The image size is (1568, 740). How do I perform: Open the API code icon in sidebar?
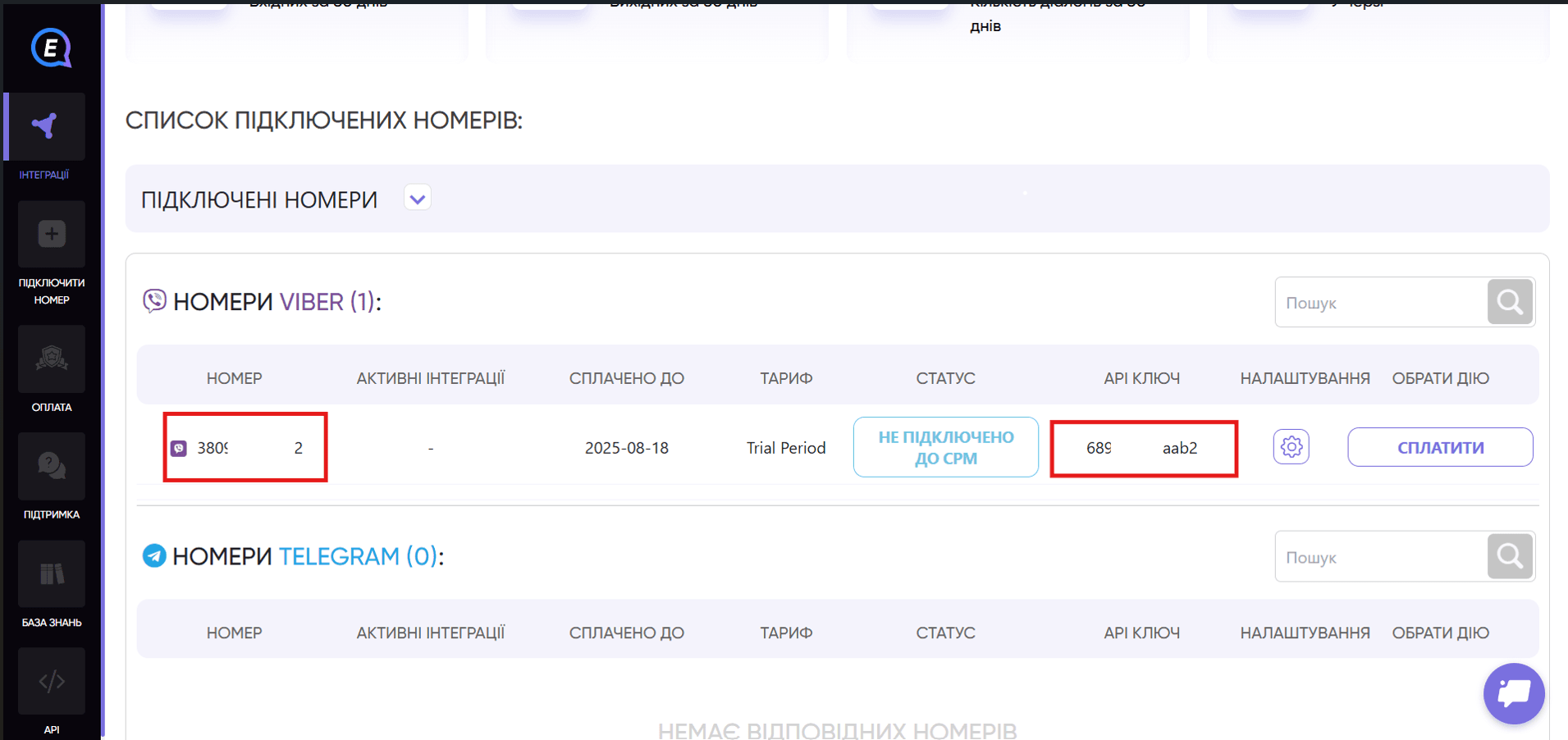click(x=51, y=681)
